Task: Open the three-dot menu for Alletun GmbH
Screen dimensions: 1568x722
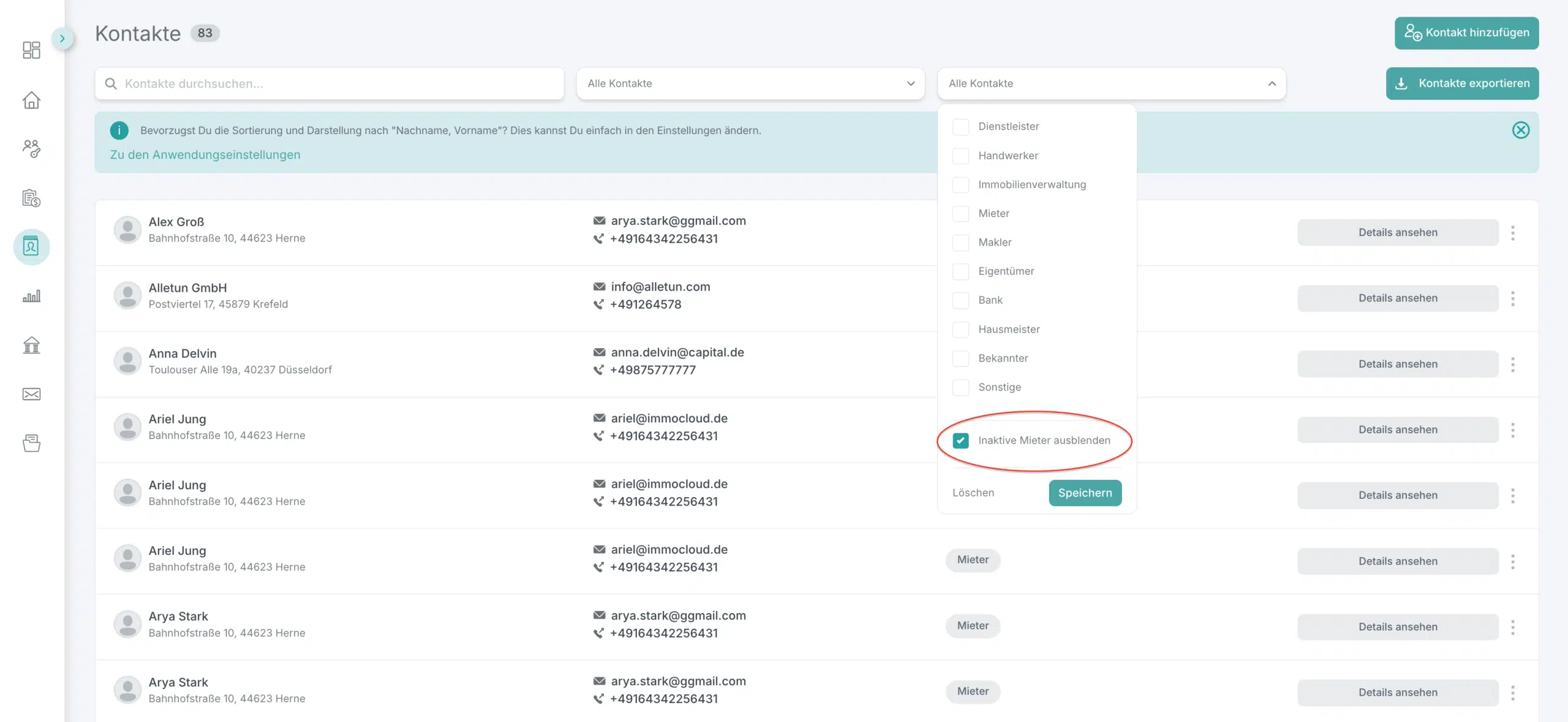Action: coord(1513,298)
